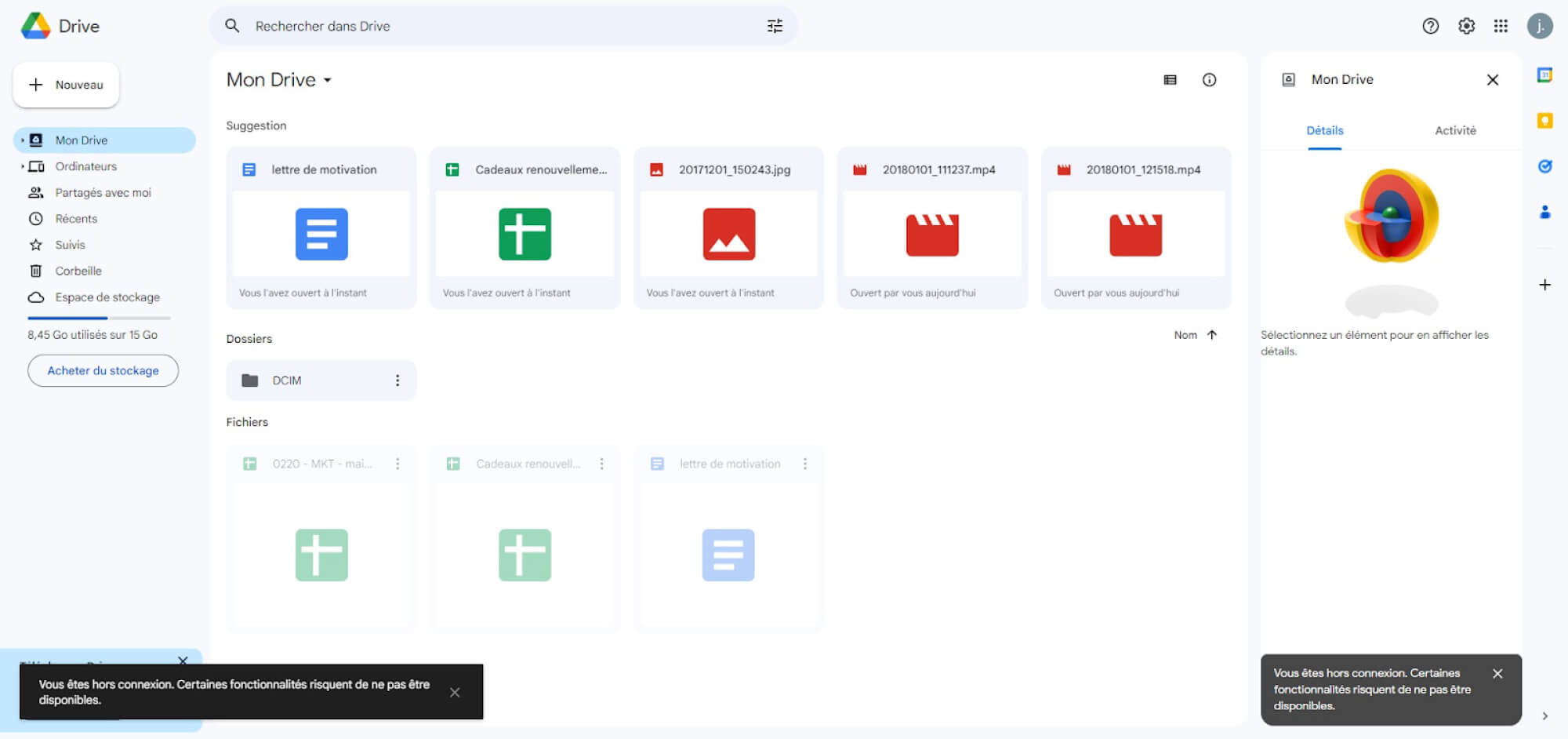Switch to list view layout
Viewport: 1568px width, 739px height.
click(1170, 79)
